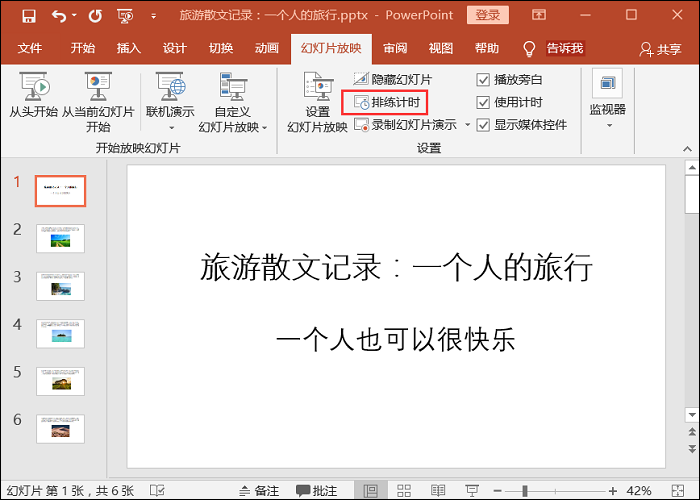Click the zoom out minus button

[x=498, y=491]
